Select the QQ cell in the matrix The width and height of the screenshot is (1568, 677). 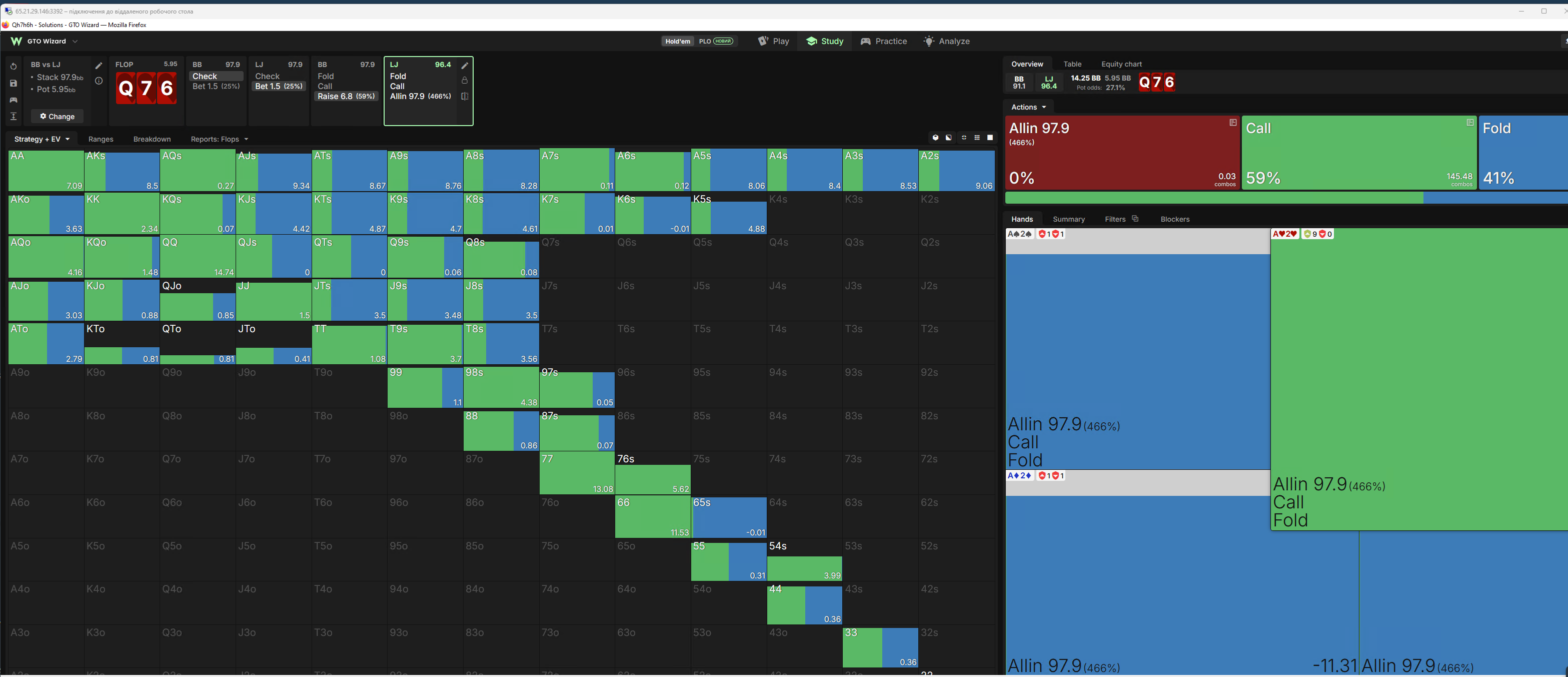(x=198, y=256)
